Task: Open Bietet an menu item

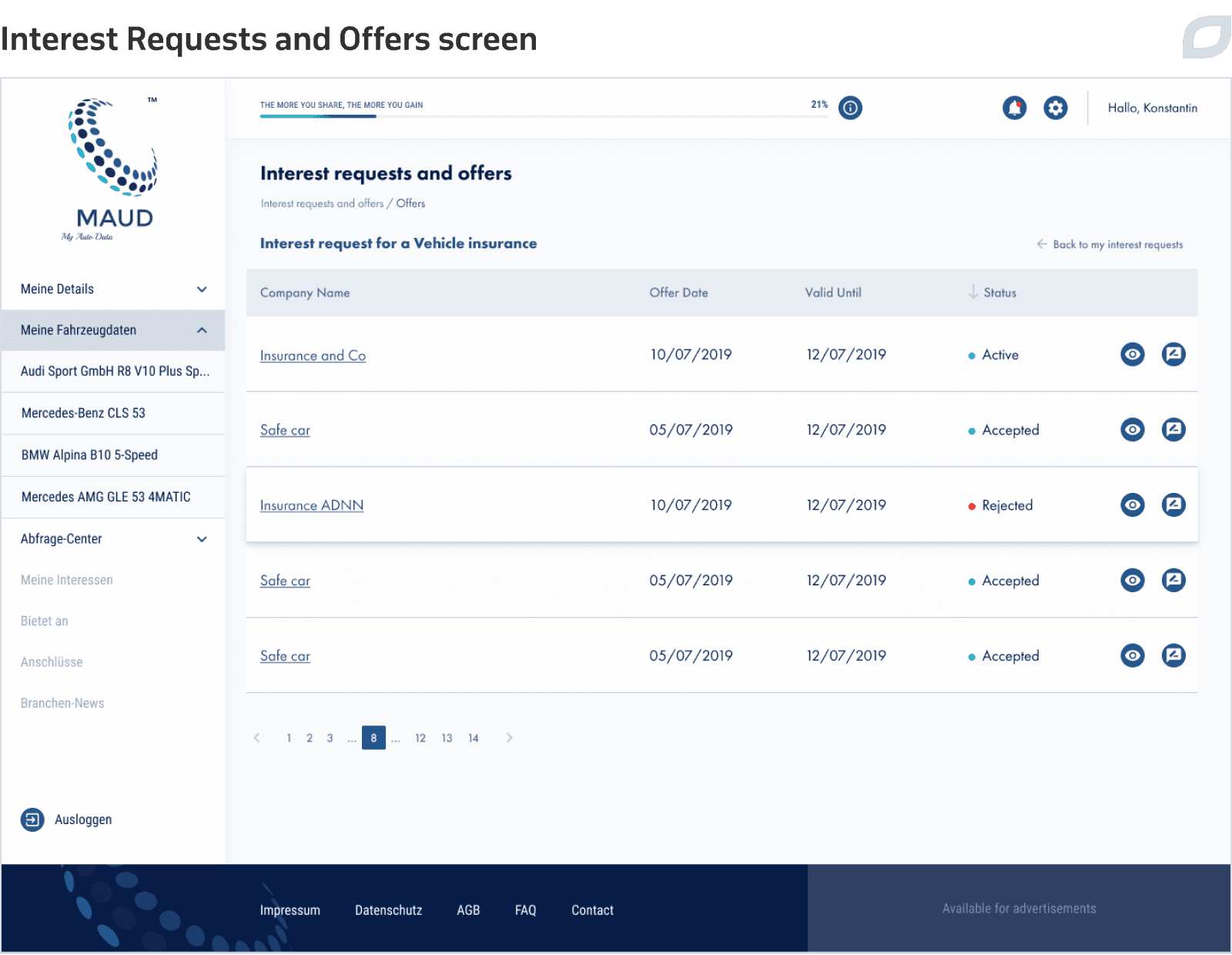Action: [x=45, y=621]
